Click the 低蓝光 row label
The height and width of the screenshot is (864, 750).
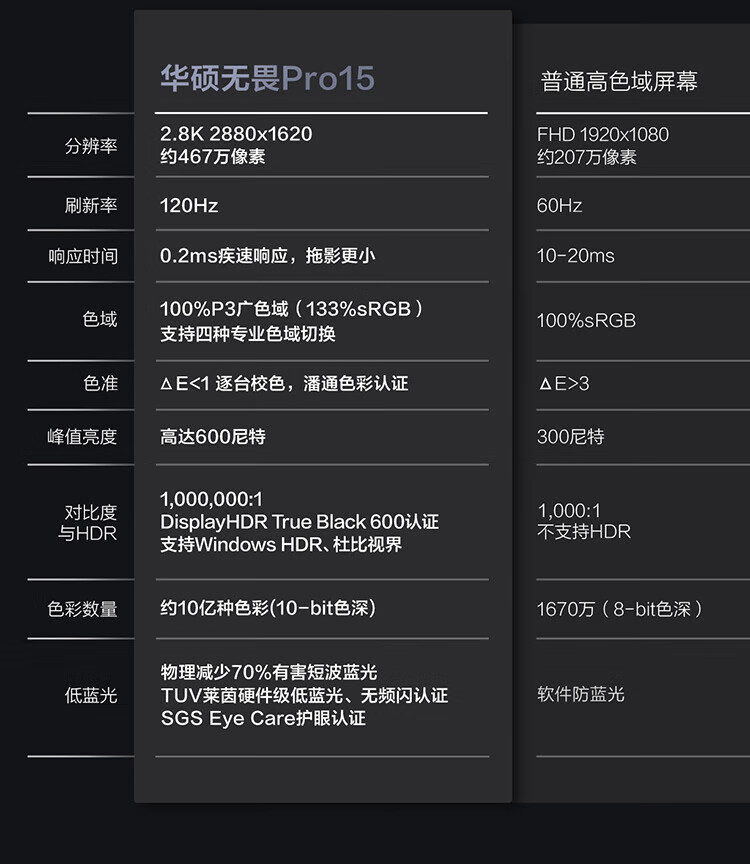tap(91, 695)
